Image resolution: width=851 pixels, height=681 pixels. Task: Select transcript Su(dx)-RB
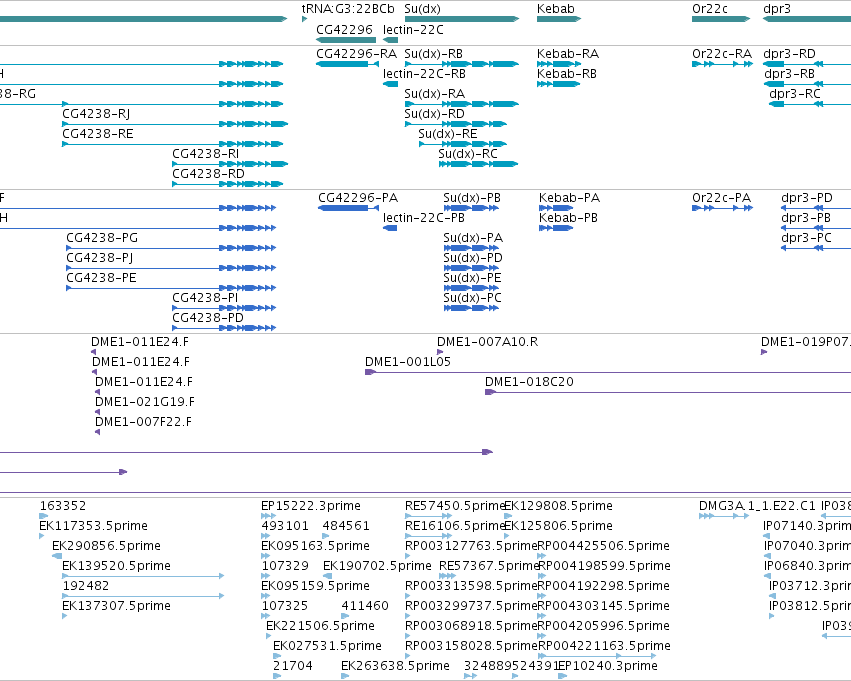click(462, 64)
